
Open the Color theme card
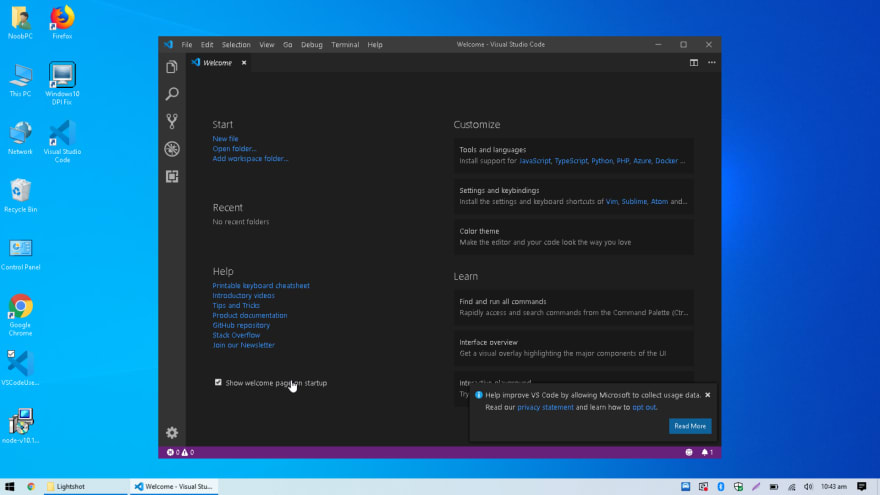[574, 237]
